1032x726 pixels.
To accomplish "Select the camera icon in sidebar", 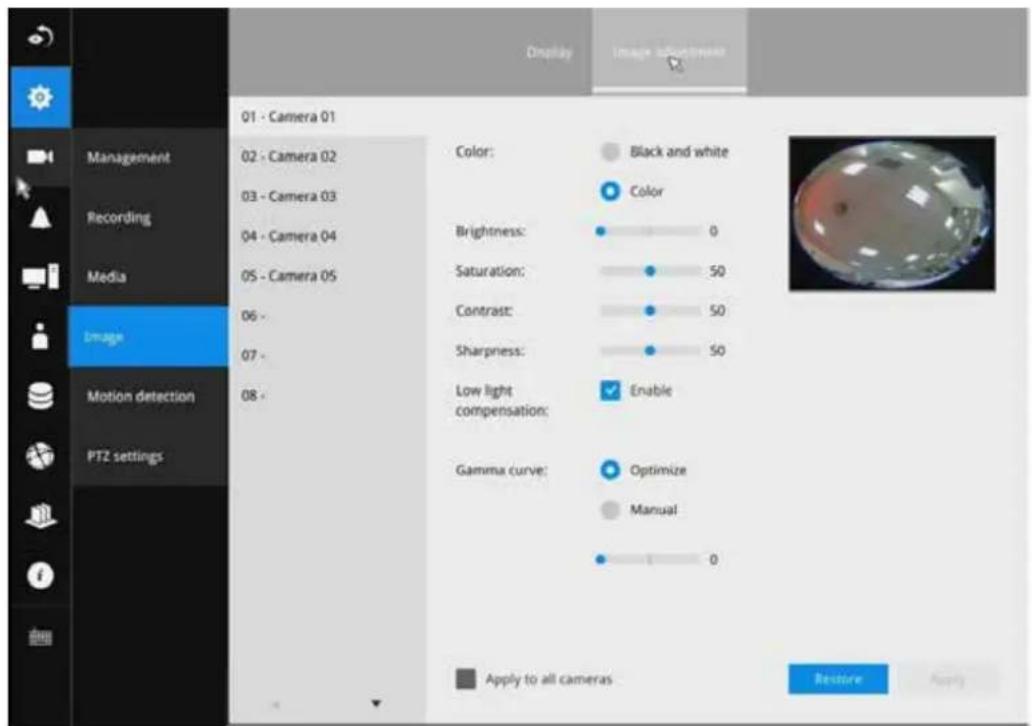I will coord(40,157).
